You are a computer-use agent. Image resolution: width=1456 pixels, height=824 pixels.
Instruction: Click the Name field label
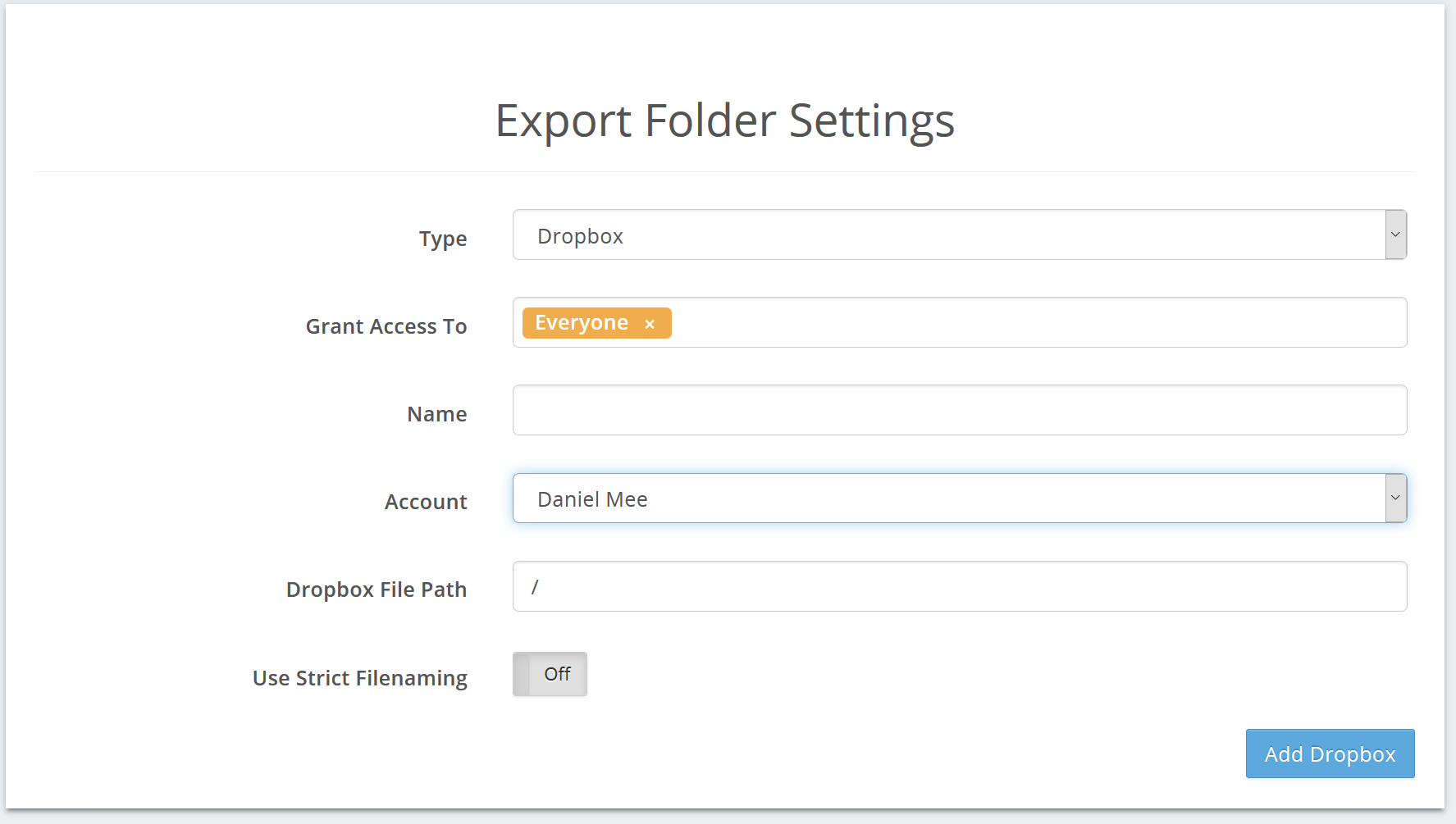coord(437,414)
